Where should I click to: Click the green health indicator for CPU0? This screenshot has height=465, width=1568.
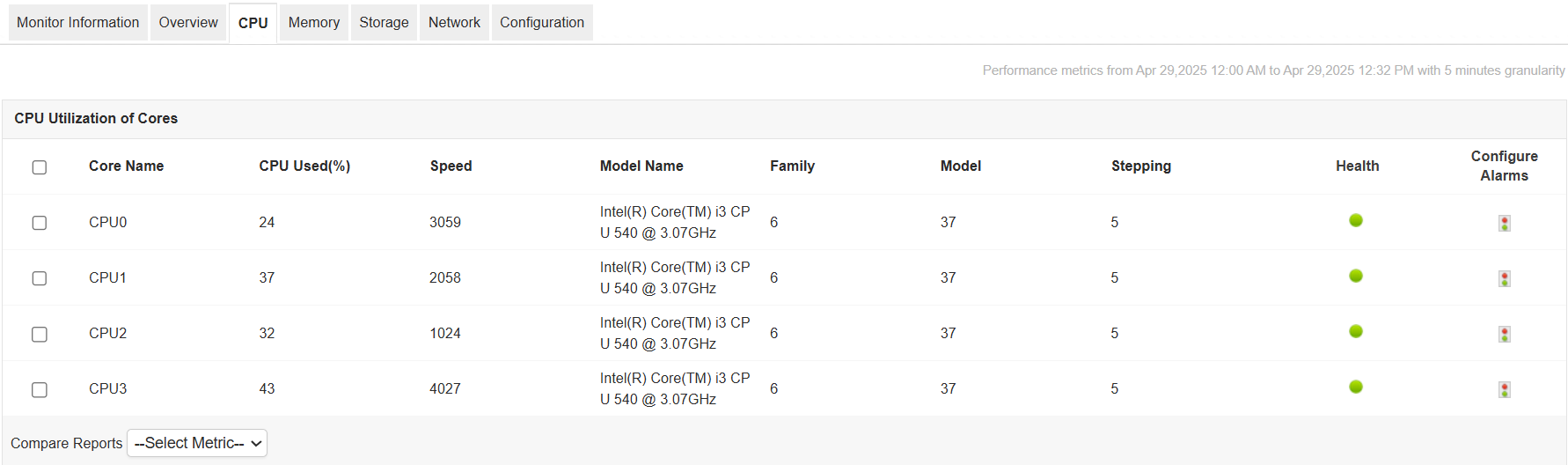(1356, 220)
